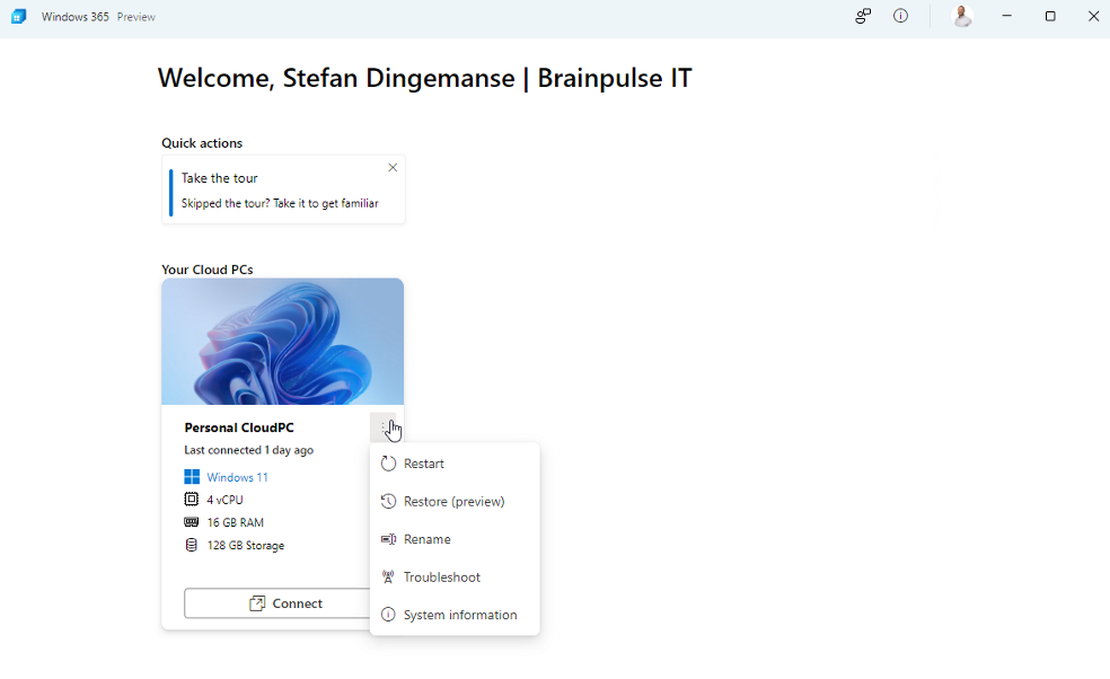The width and height of the screenshot is (1110, 679).
Task: Toggle the Cloud PC more options button
Action: 383,427
